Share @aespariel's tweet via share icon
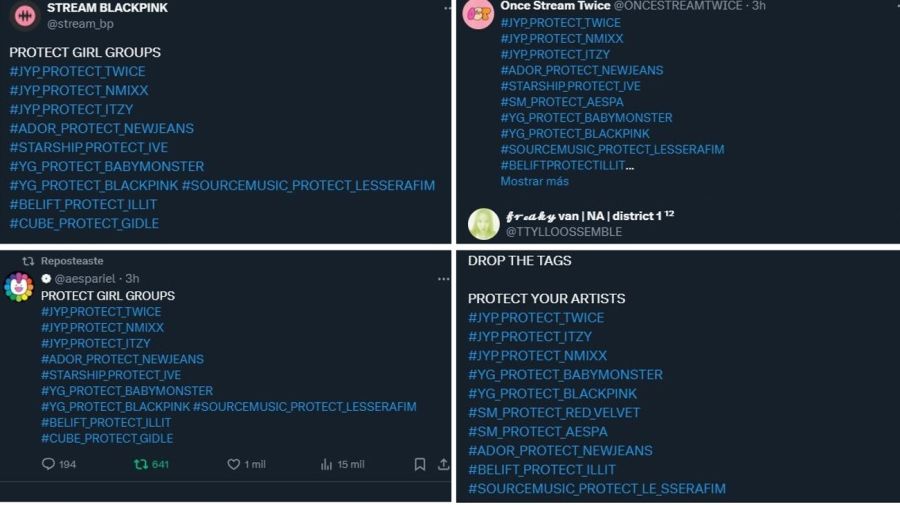 click(x=443, y=464)
